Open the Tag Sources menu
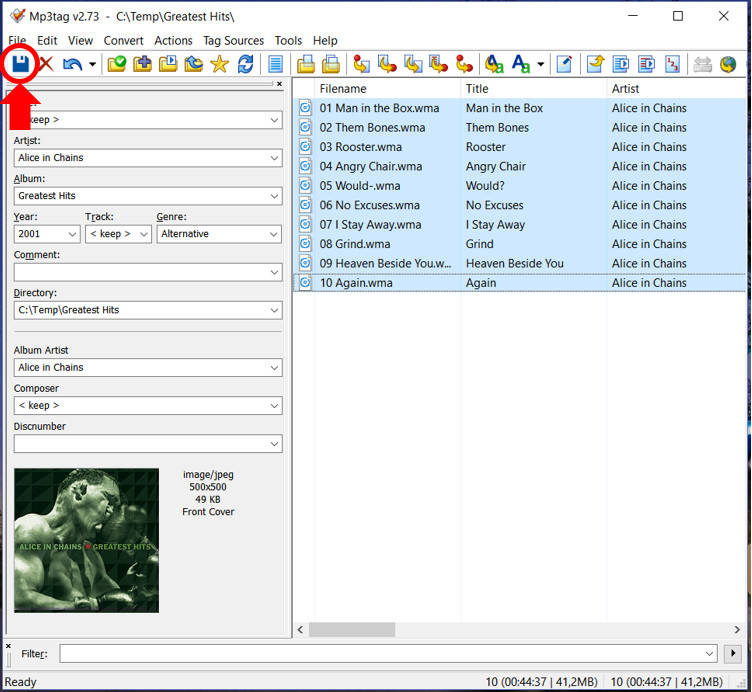The height and width of the screenshot is (692, 752). click(233, 41)
